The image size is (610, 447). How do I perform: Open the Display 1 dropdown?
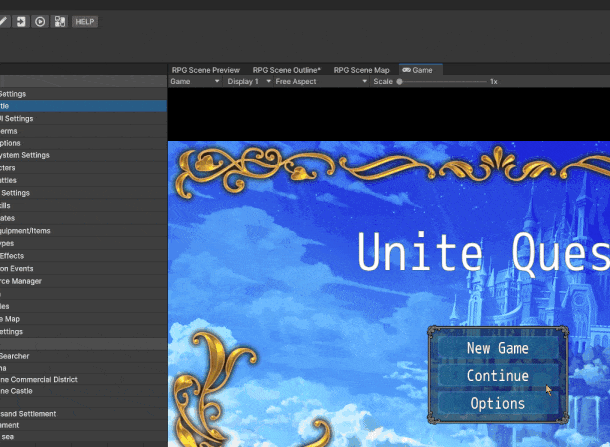point(248,81)
